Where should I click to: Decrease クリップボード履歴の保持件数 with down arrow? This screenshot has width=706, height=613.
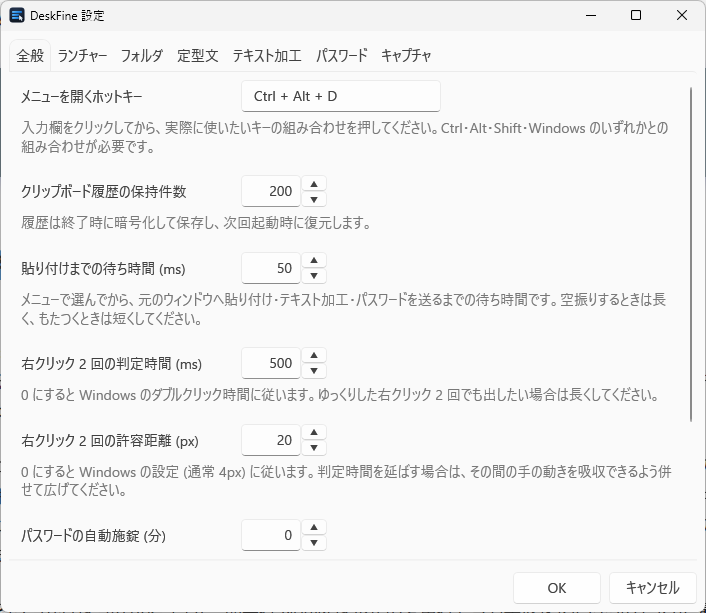click(314, 199)
